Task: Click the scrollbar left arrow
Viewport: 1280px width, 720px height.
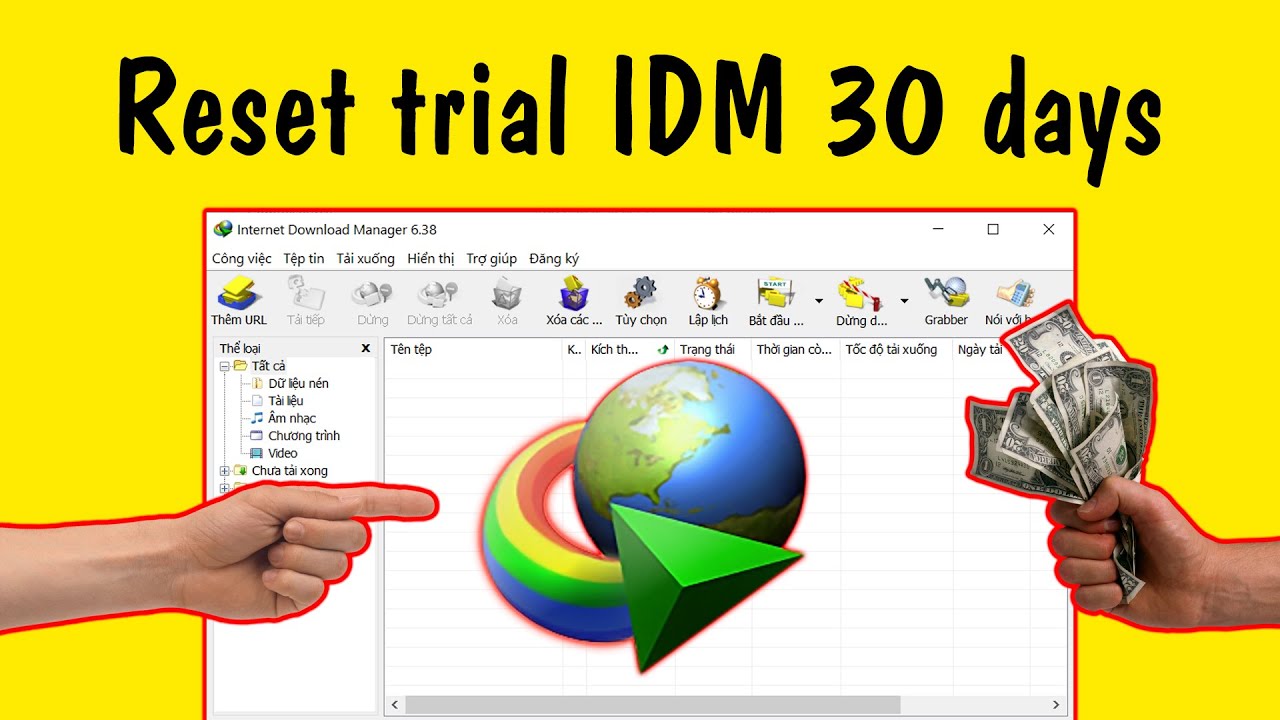Action: [x=395, y=705]
